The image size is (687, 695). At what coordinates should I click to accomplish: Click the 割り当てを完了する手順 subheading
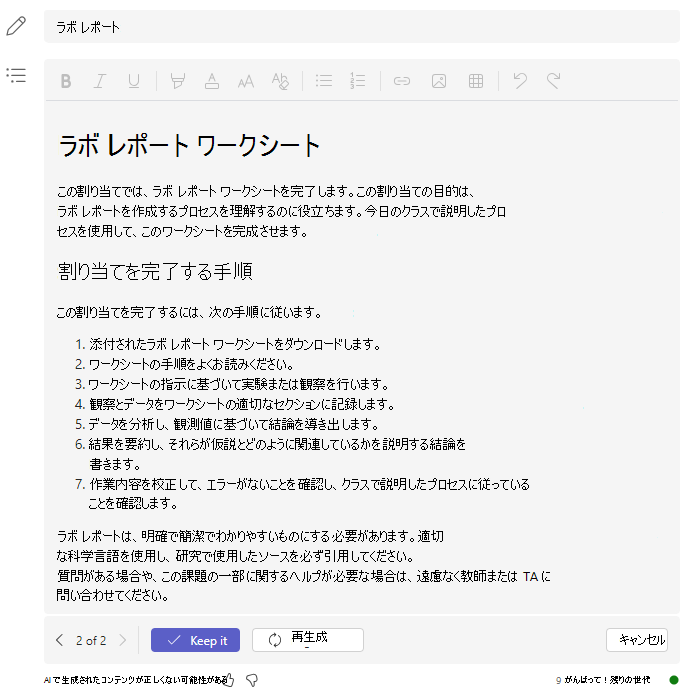155,271
